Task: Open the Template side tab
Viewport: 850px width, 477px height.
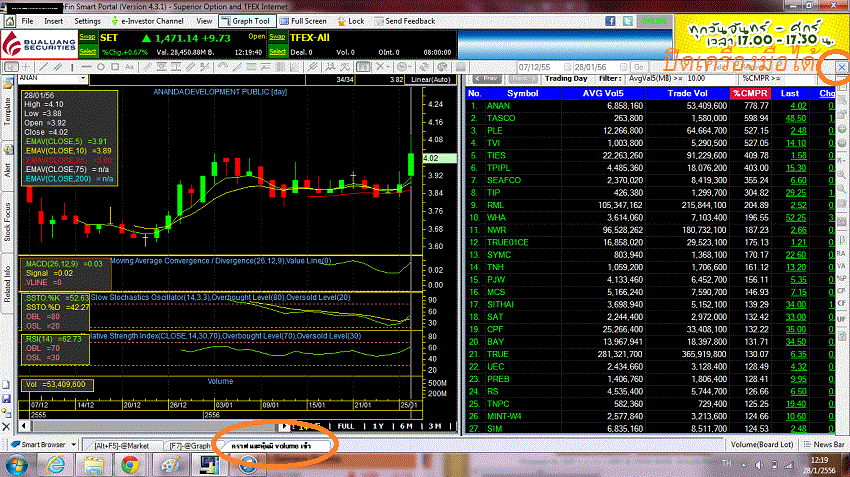Action: [x=8, y=112]
